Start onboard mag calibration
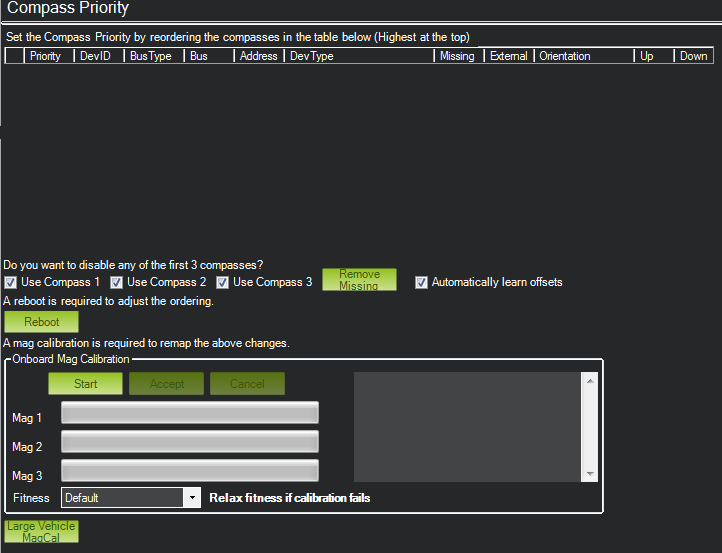This screenshot has width=722, height=553. click(86, 384)
